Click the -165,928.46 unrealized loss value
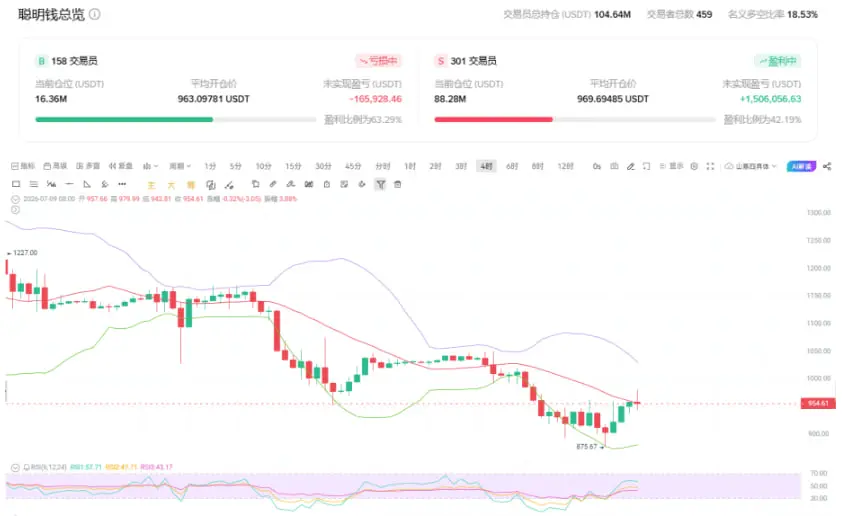The height and width of the screenshot is (516, 842). [375, 99]
